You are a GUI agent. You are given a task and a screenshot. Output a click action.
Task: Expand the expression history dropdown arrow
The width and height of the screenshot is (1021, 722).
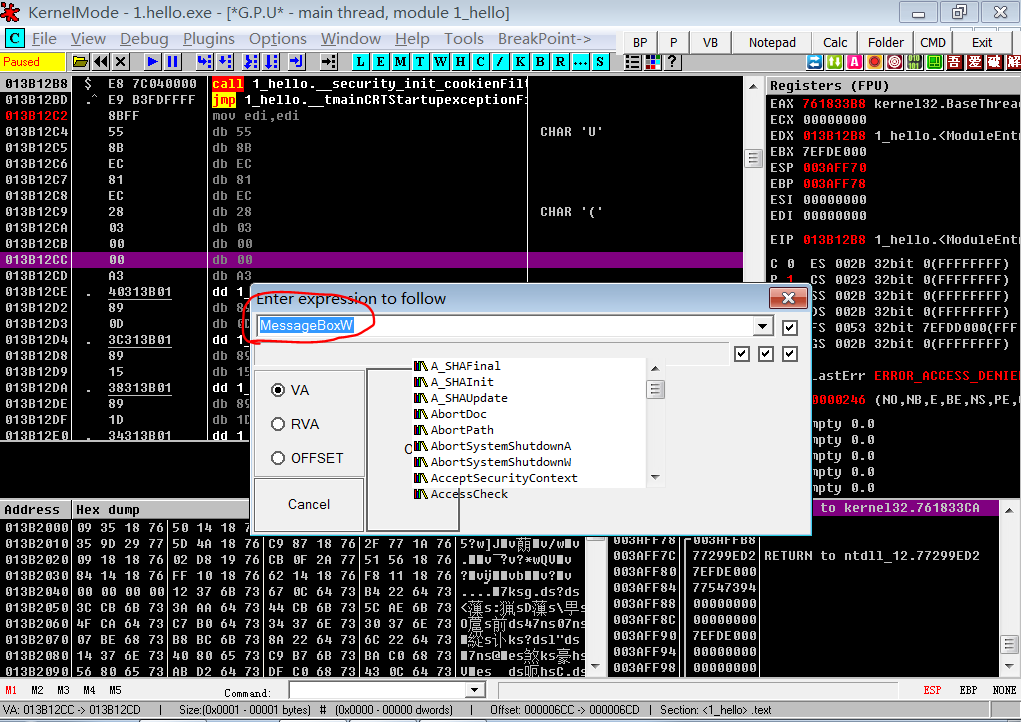[762, 326]
